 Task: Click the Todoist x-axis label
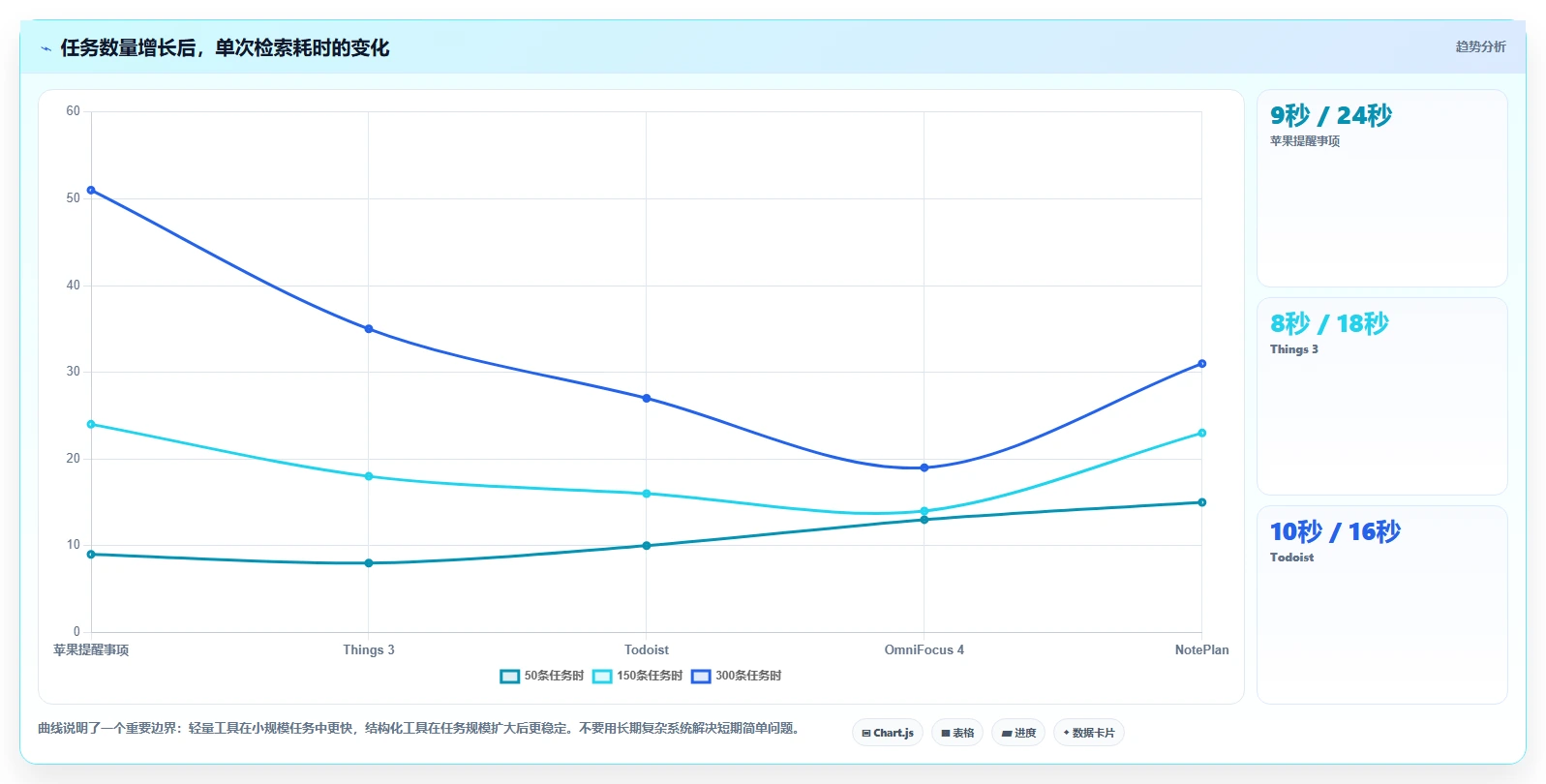pos(647,649)
